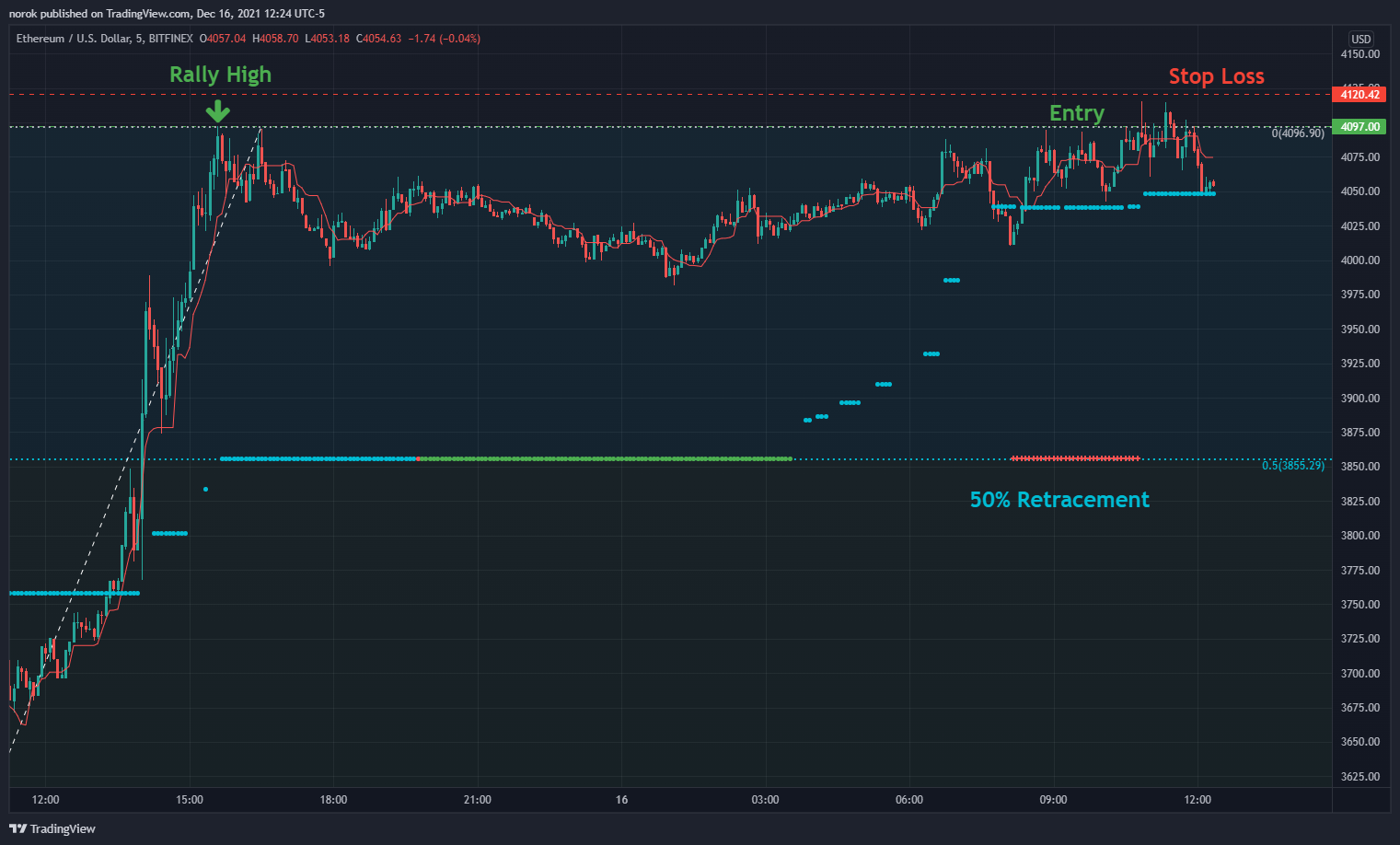Click the 4150.00 price axis label
Image resolution: width=1400 pixels, height=845 pixels.
click(x=1360, y=54)
